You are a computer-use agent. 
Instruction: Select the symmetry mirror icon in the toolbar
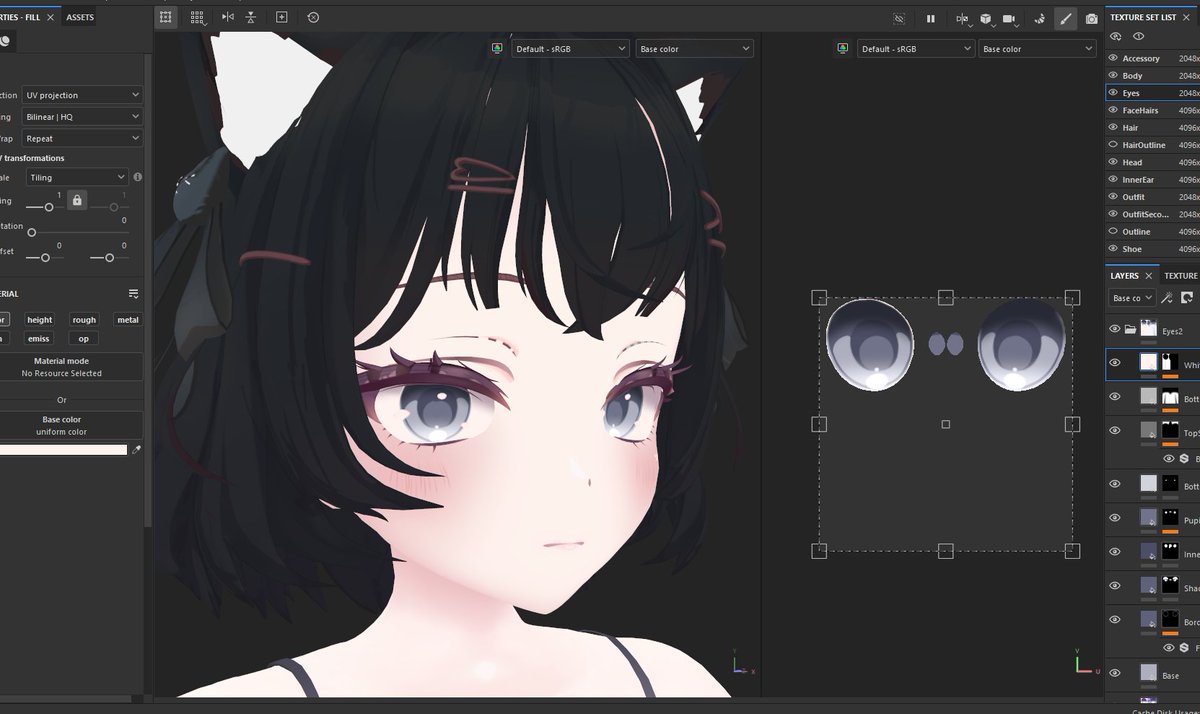pyautogui.click(x=228, y=17)
